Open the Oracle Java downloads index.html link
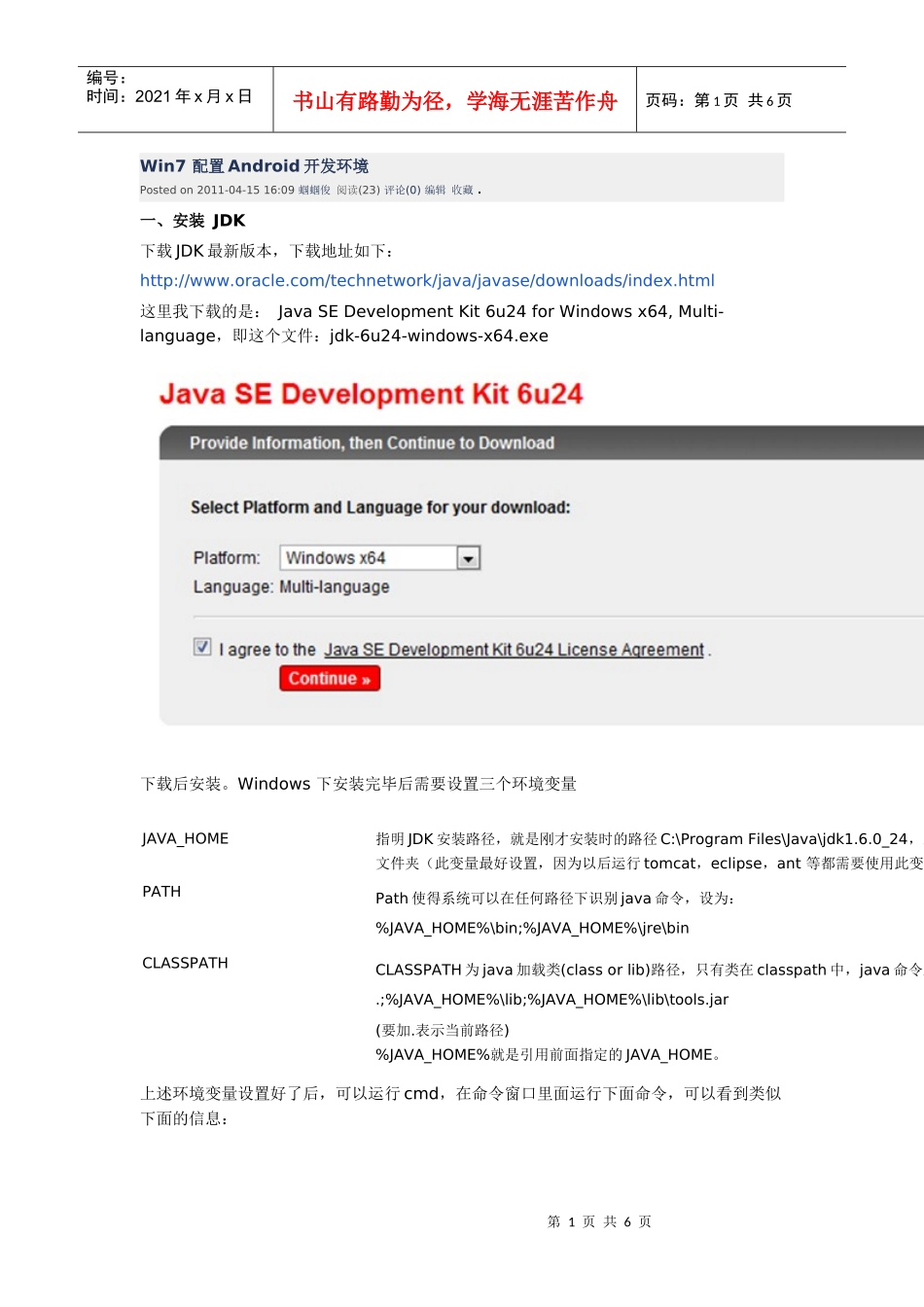The width and height of the screenshot is (924, 1307). click(427, 281)
